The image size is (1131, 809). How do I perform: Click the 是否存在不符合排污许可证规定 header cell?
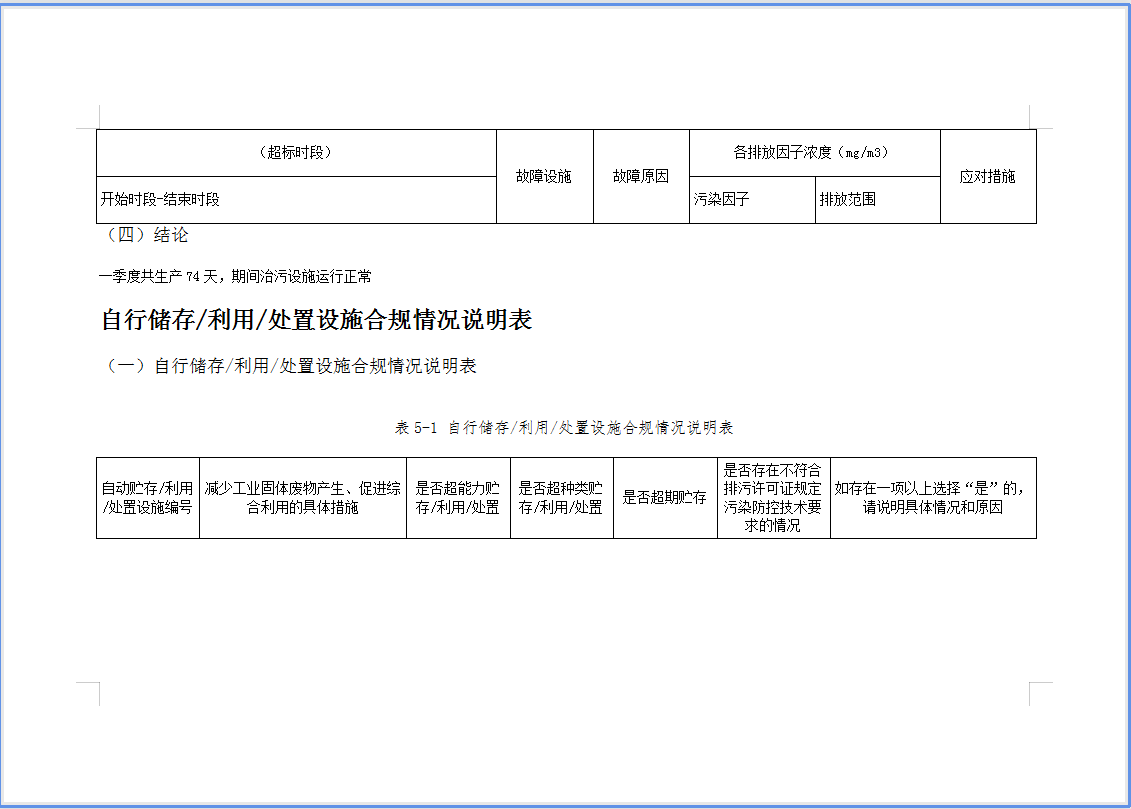[x=772, y=498]
